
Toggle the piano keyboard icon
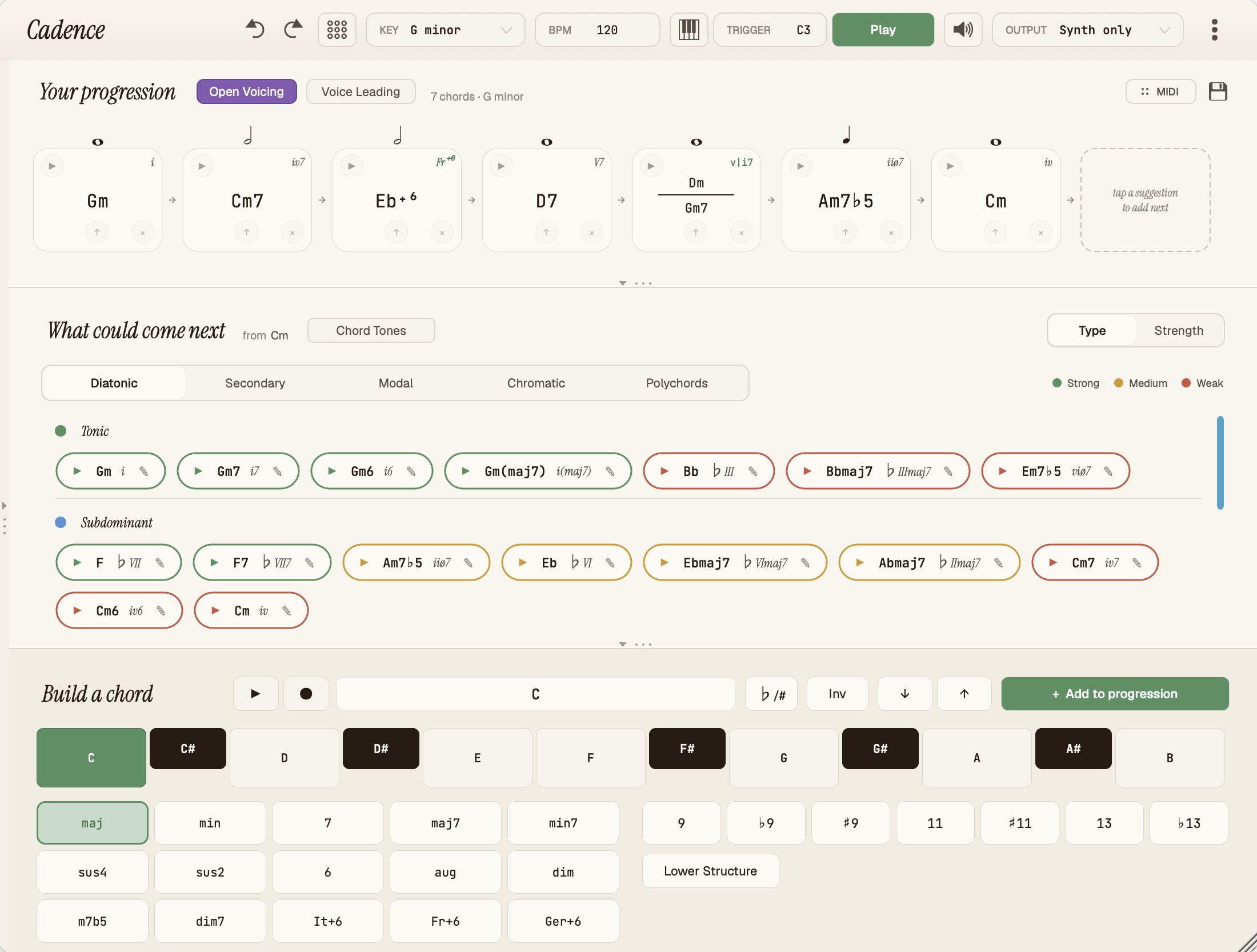(688, 30)
